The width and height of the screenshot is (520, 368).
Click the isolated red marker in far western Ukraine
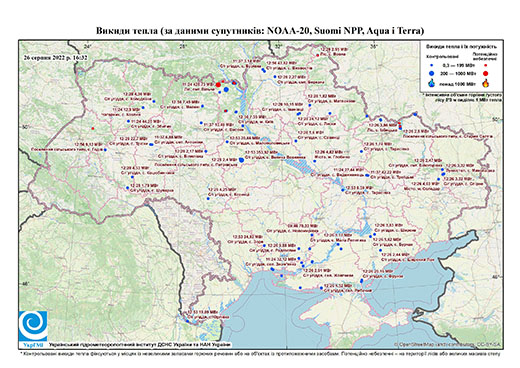pos(93,128)
